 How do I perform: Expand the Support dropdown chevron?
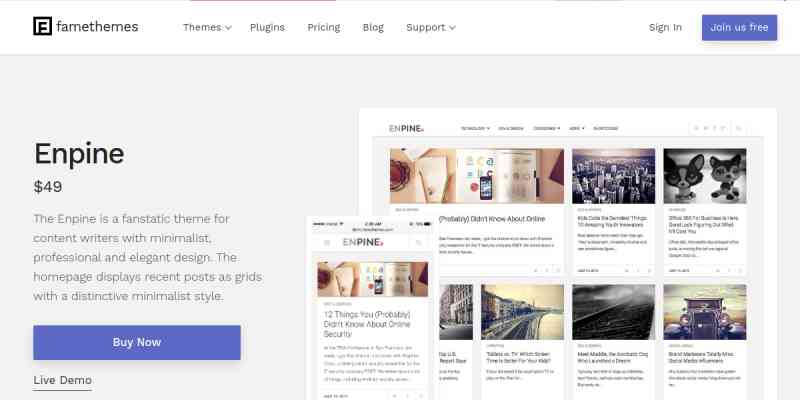[452, 28]
